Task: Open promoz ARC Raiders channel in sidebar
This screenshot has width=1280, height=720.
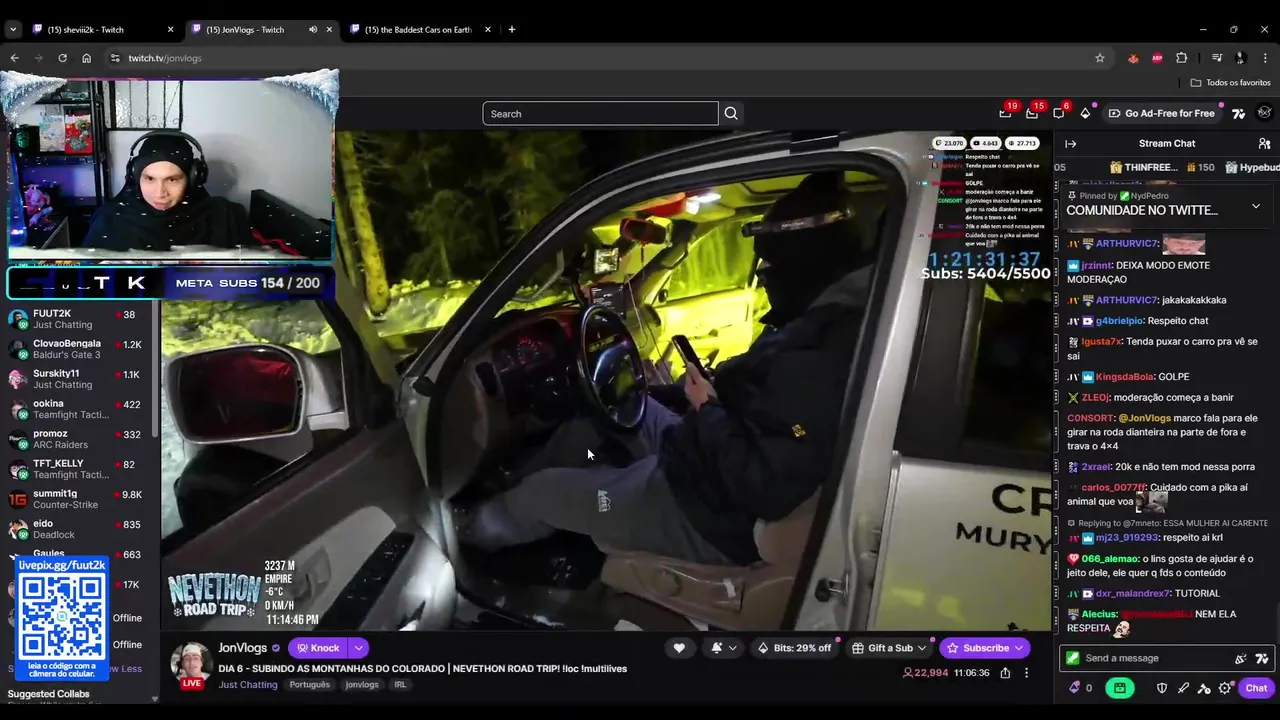Action: pos(78,439)
